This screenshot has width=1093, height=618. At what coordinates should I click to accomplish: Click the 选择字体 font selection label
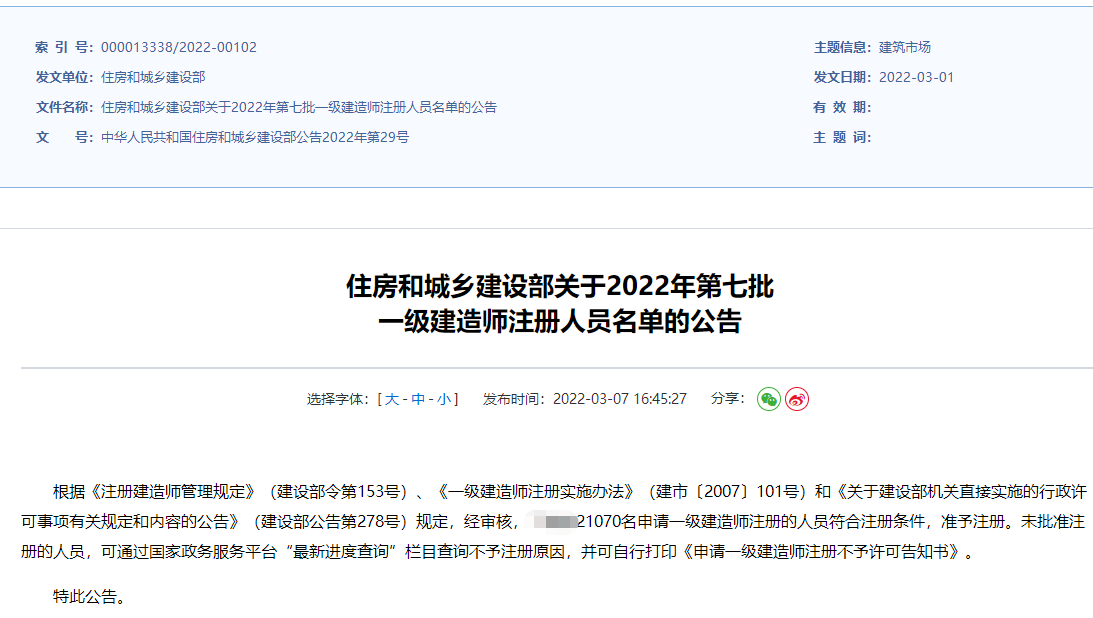click(334, 398)
